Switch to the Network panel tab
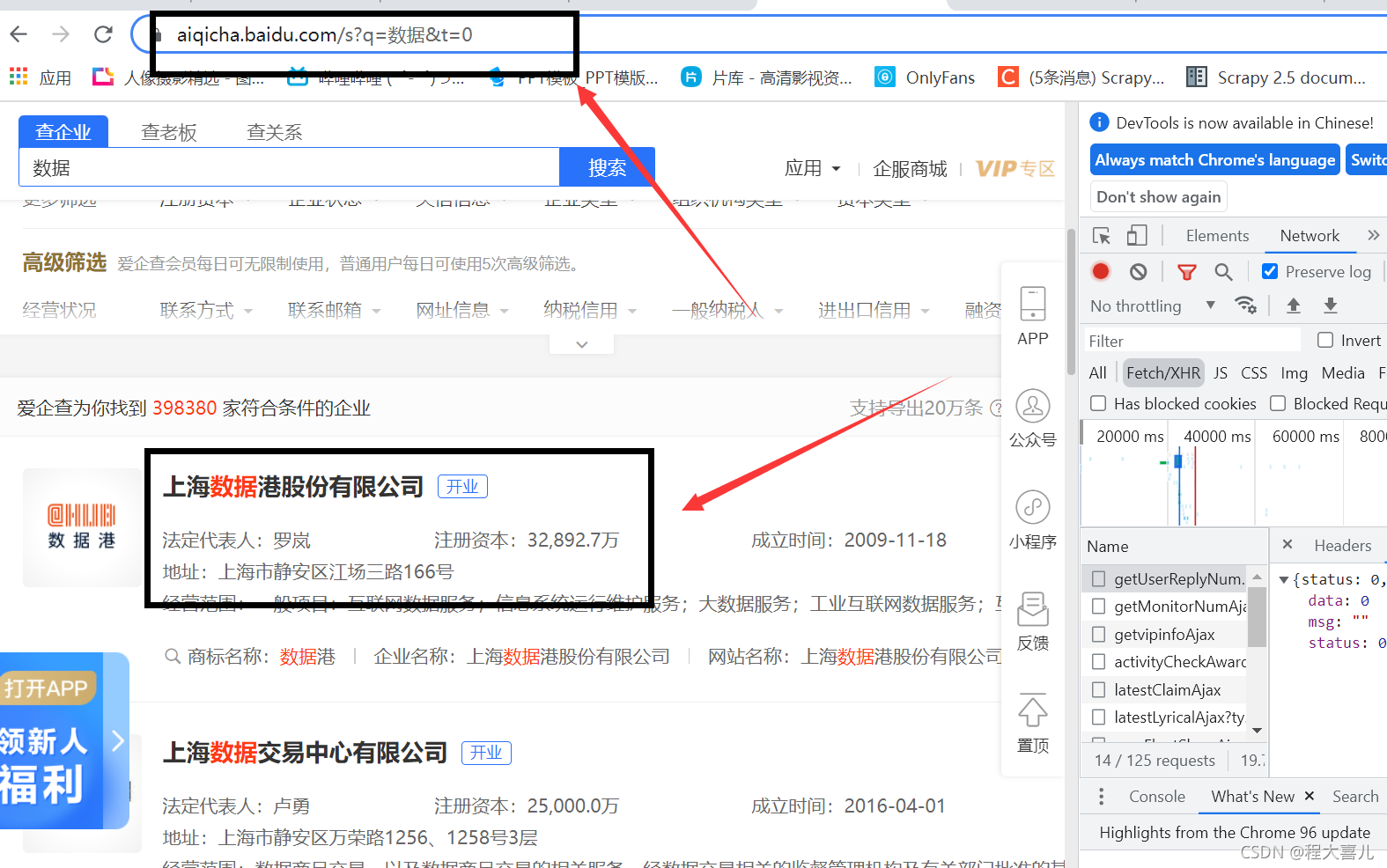Viewport: 1387px width, 868px height. 1310,235
